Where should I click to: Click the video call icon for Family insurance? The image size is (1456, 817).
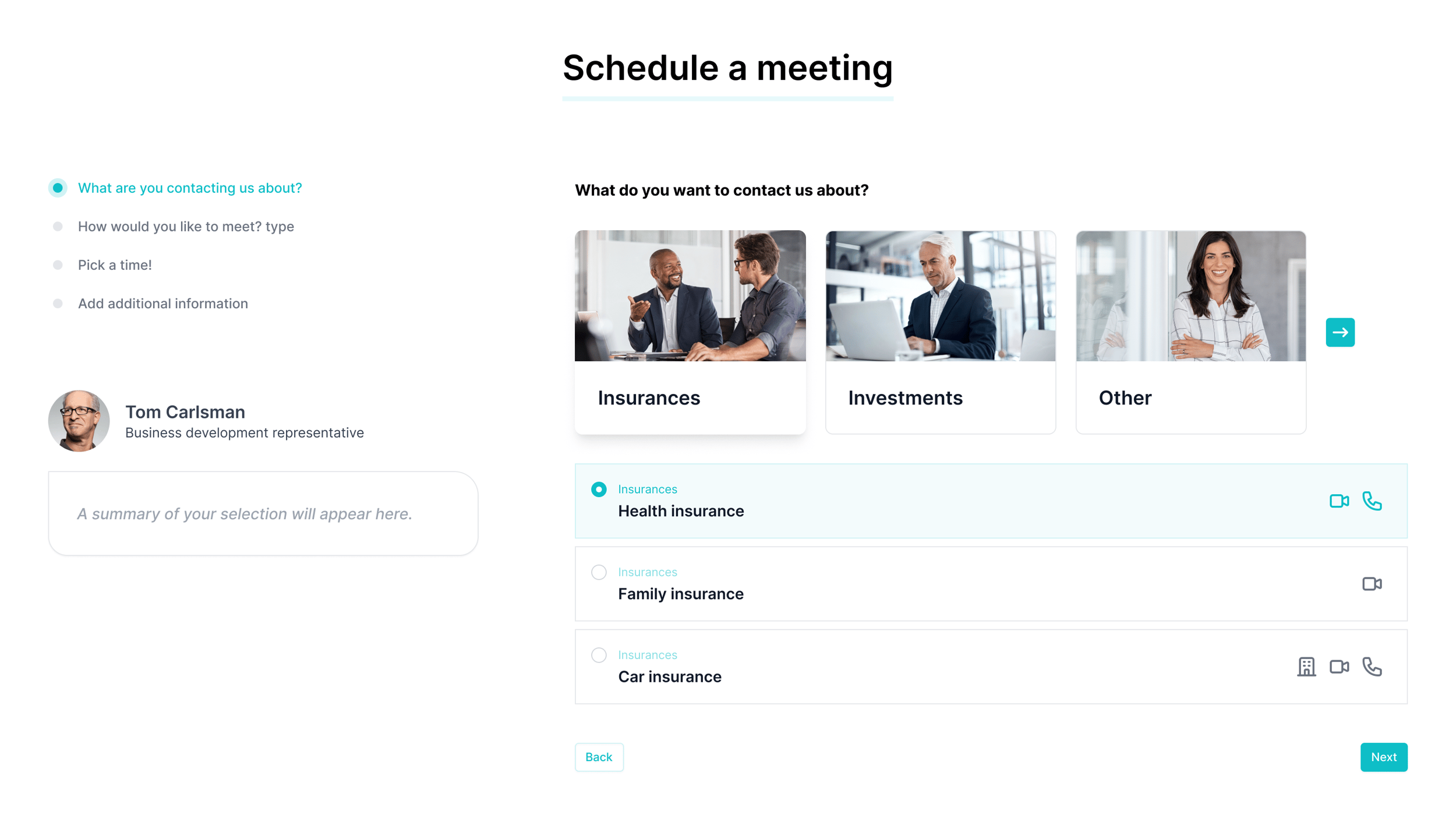[1372, 583]
